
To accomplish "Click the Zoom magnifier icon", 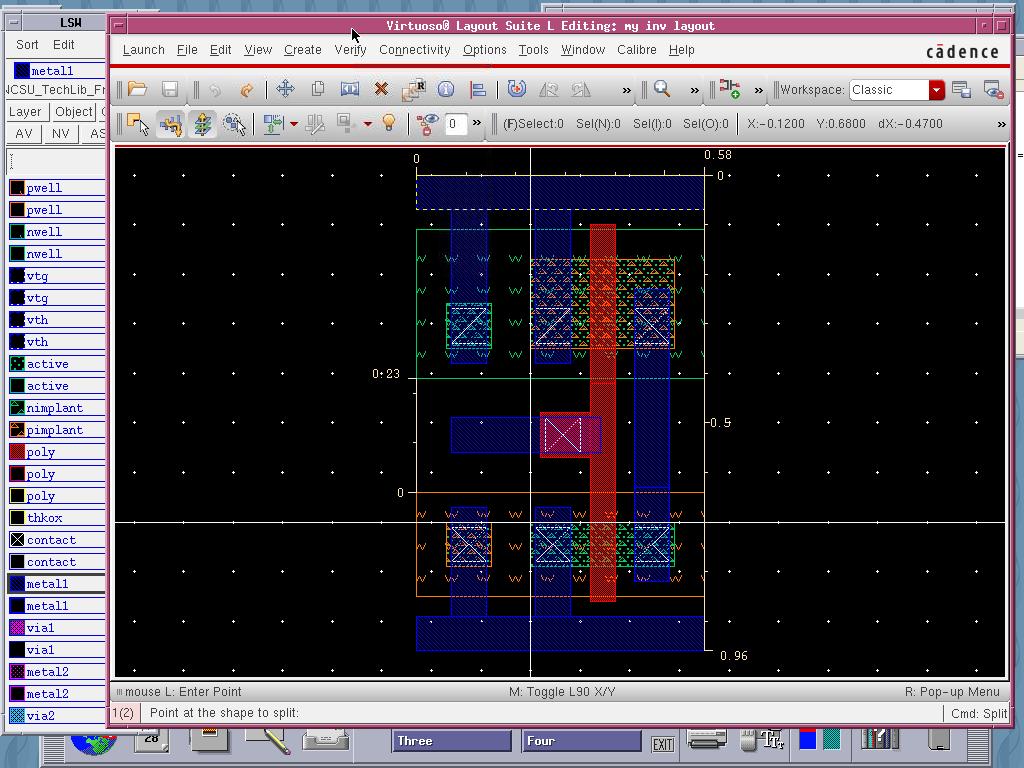I will coord(662,89).
